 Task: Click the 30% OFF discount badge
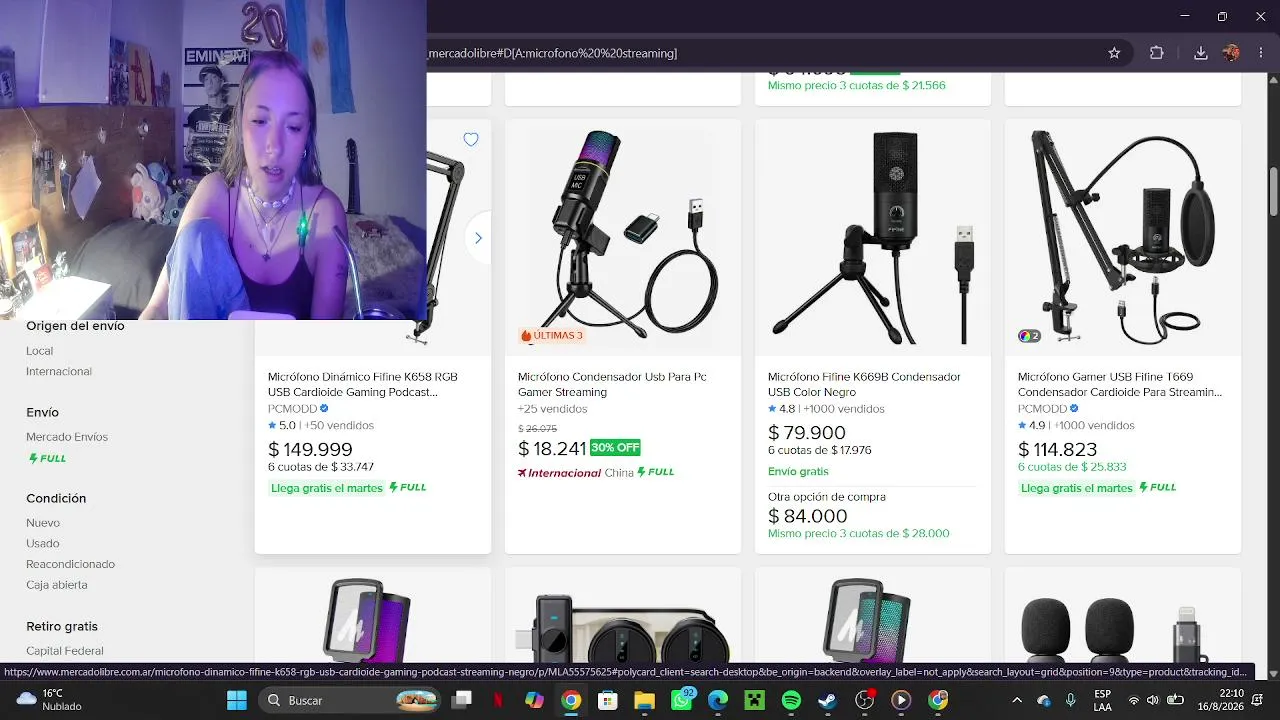(x=615, y=448)
